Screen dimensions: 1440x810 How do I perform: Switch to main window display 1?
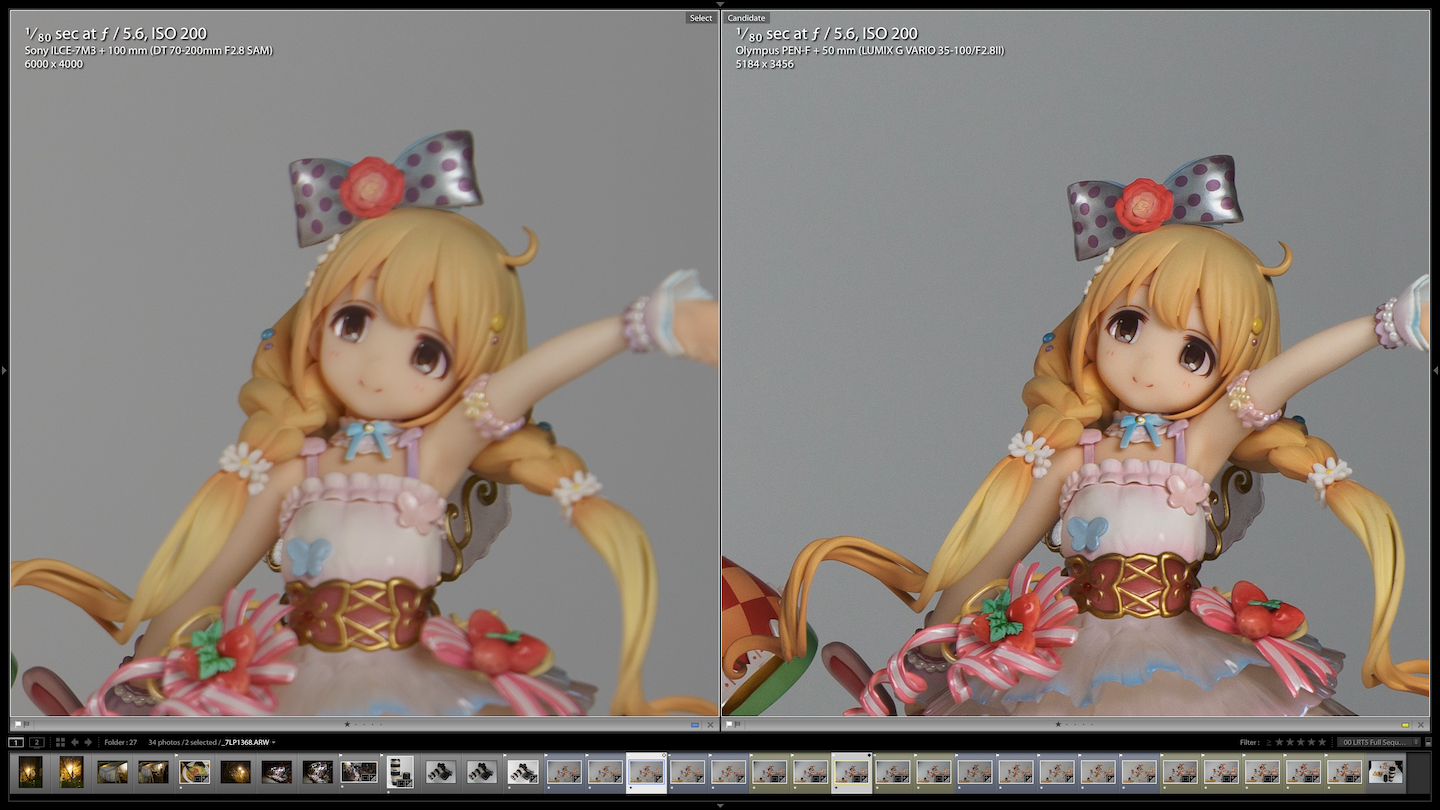tap(16, 742)
